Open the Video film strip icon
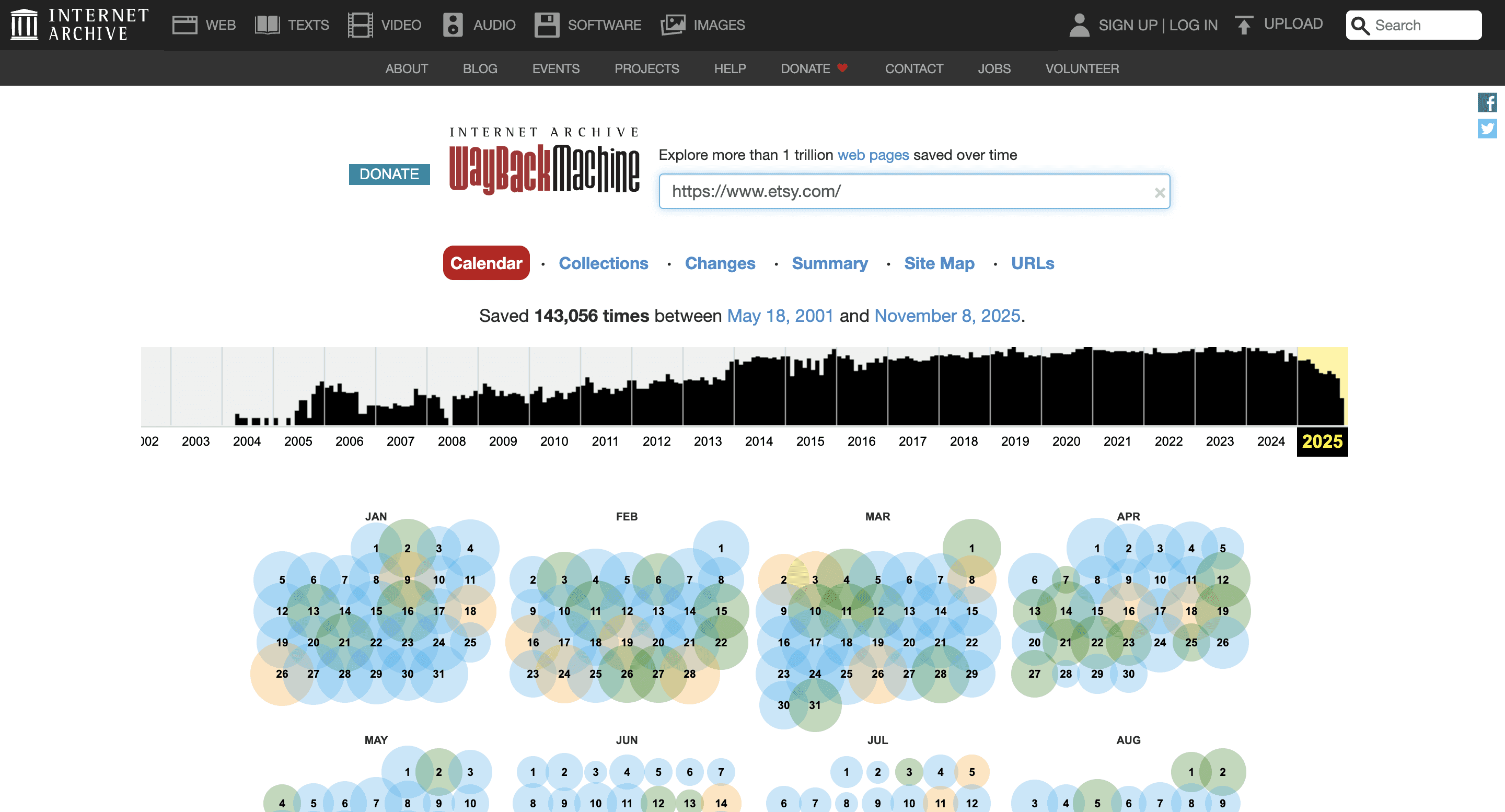Screen dimensions: 1505x812 point(360,25)
